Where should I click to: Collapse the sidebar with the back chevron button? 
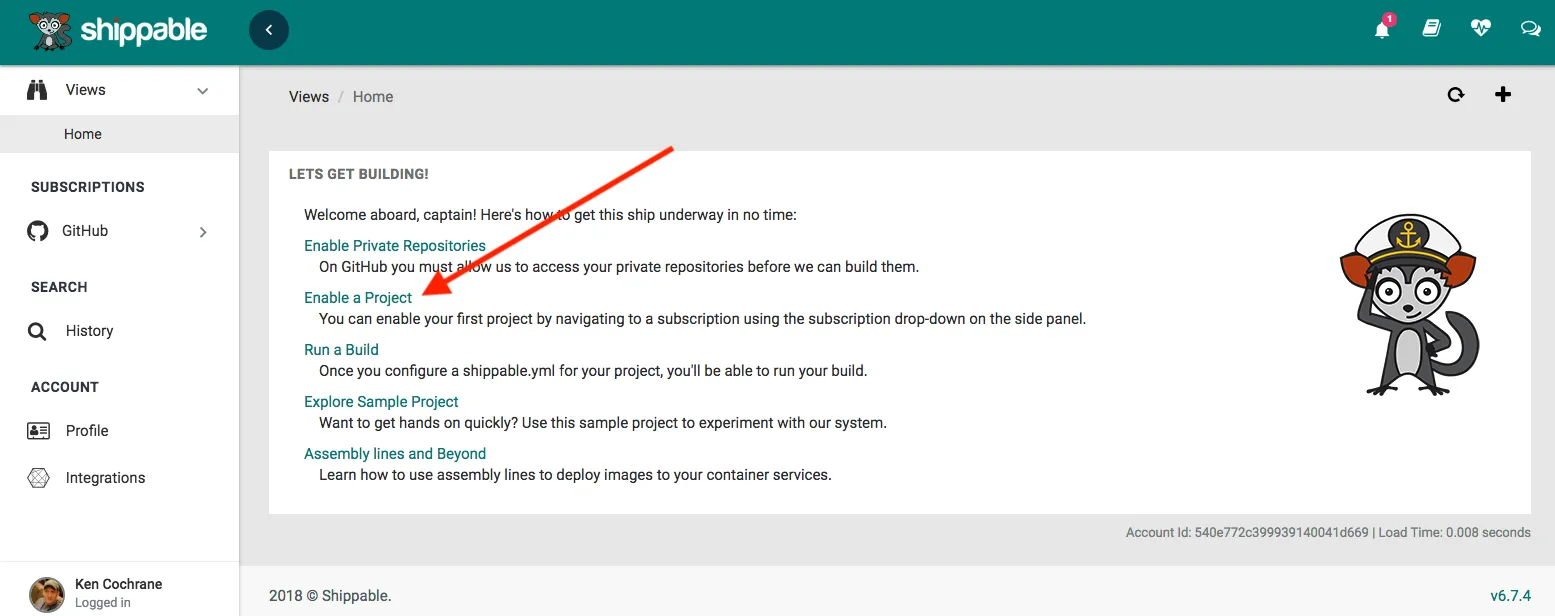click(x=269, y=30)
